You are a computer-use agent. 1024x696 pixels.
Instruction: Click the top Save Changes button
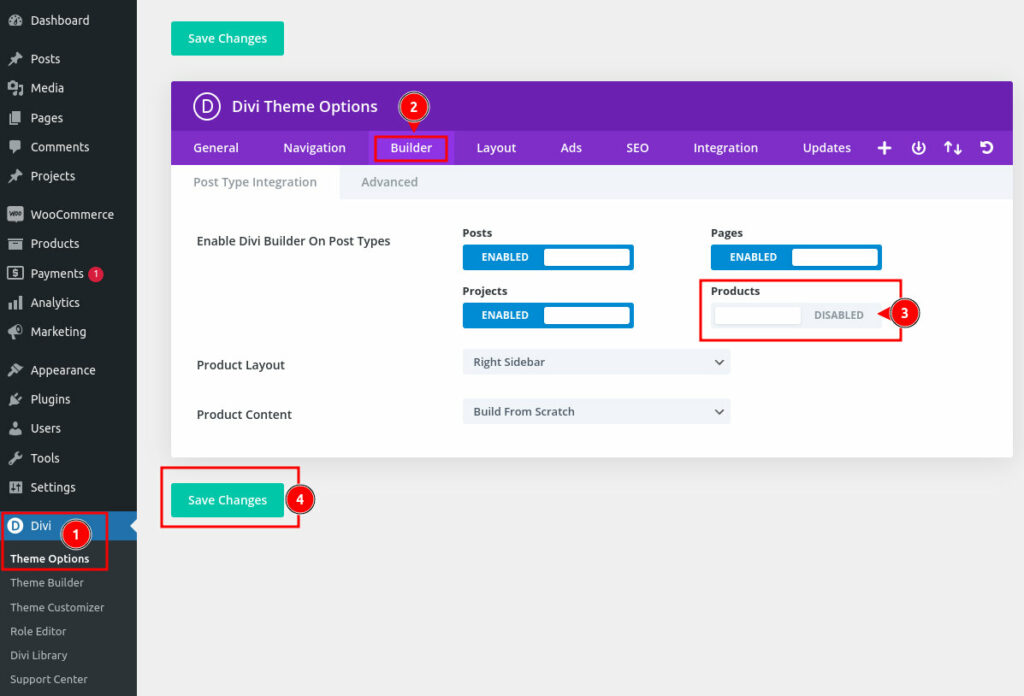227,39
